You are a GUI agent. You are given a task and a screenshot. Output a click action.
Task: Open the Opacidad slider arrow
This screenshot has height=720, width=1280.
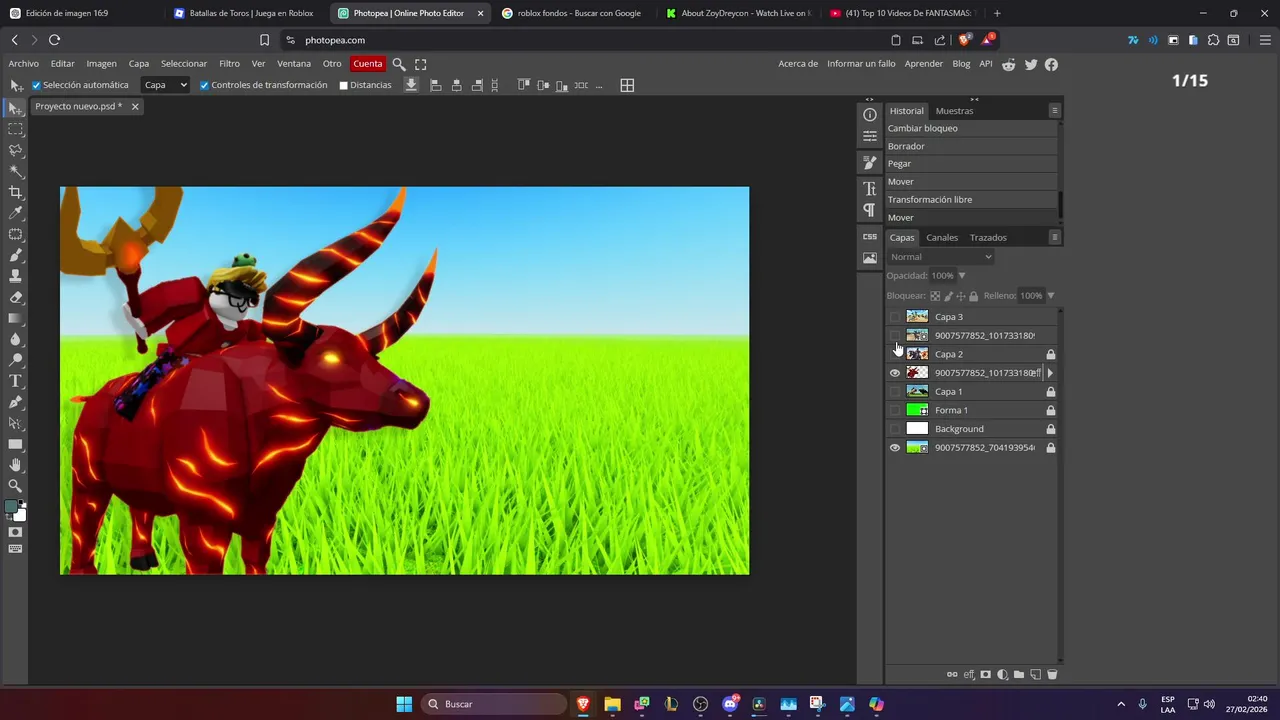point(962,276)
